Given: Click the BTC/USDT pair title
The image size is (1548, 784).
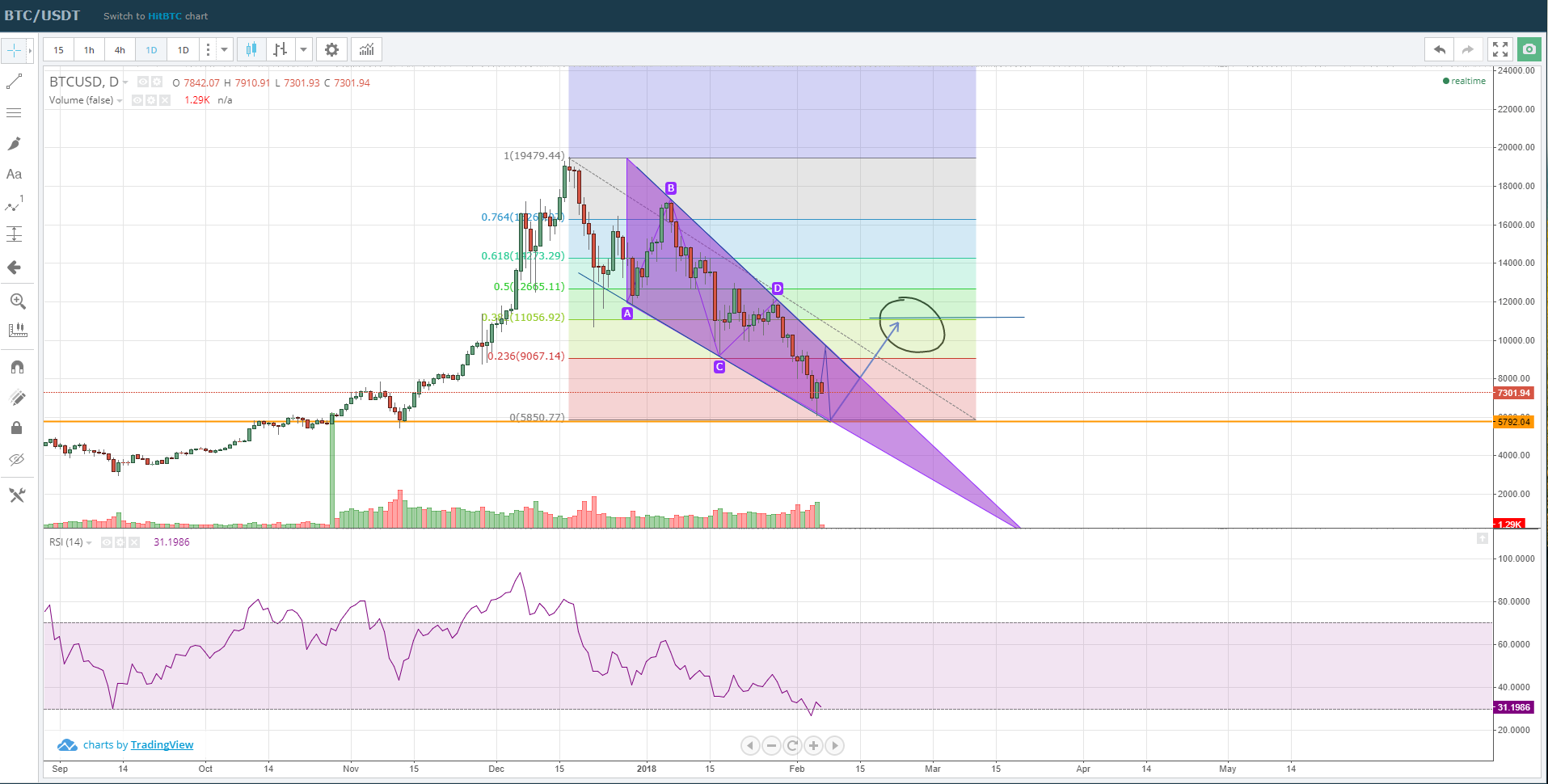Looking at the screenshot, I should click(x=42, y=15).
